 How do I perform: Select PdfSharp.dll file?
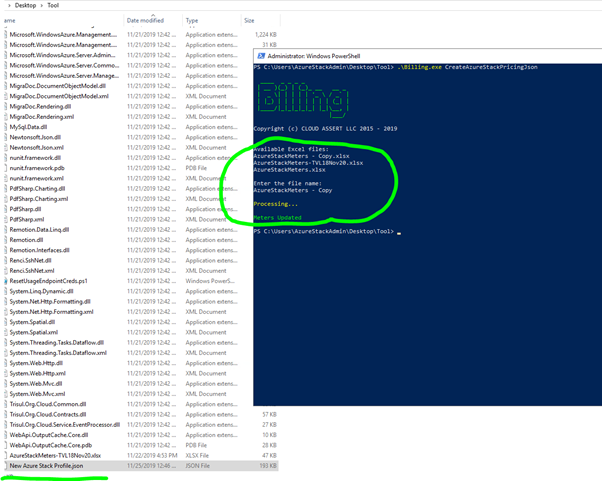tap(25, 209)
